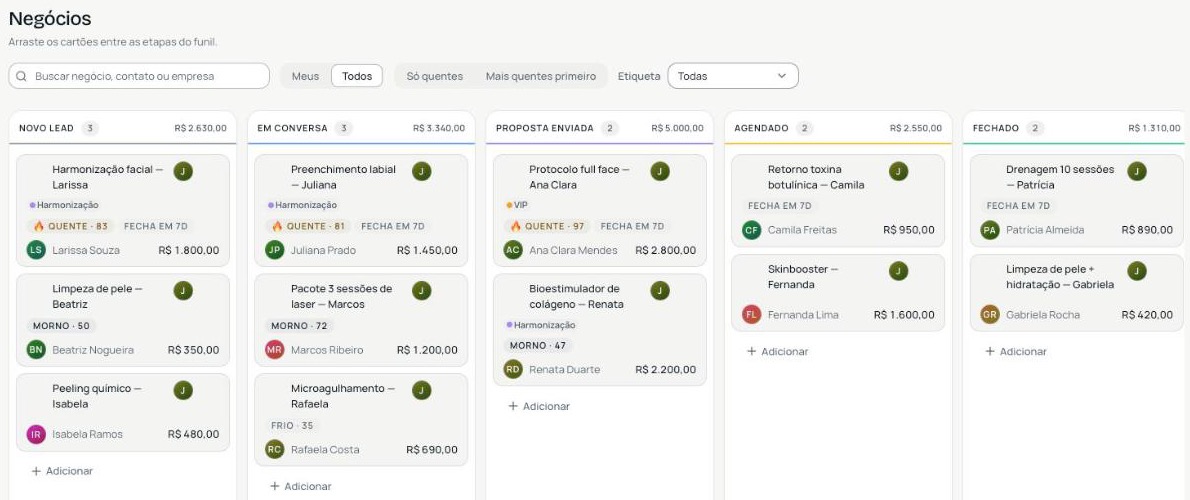1190x500 pixels.
Task: Click the FRIO · 35 badge
Action: point(292,426)
